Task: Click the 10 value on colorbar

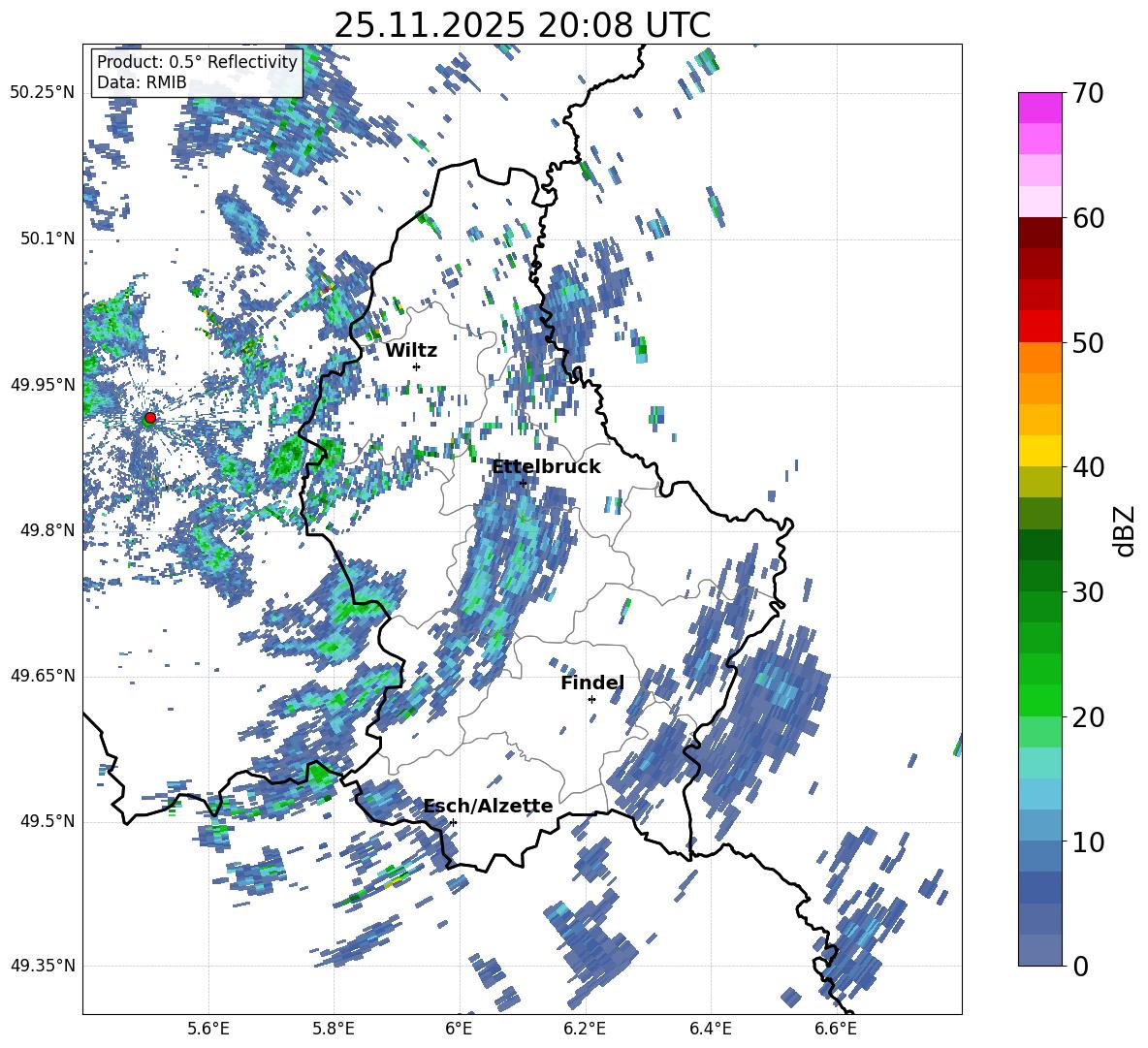Action: (1088, 842)
